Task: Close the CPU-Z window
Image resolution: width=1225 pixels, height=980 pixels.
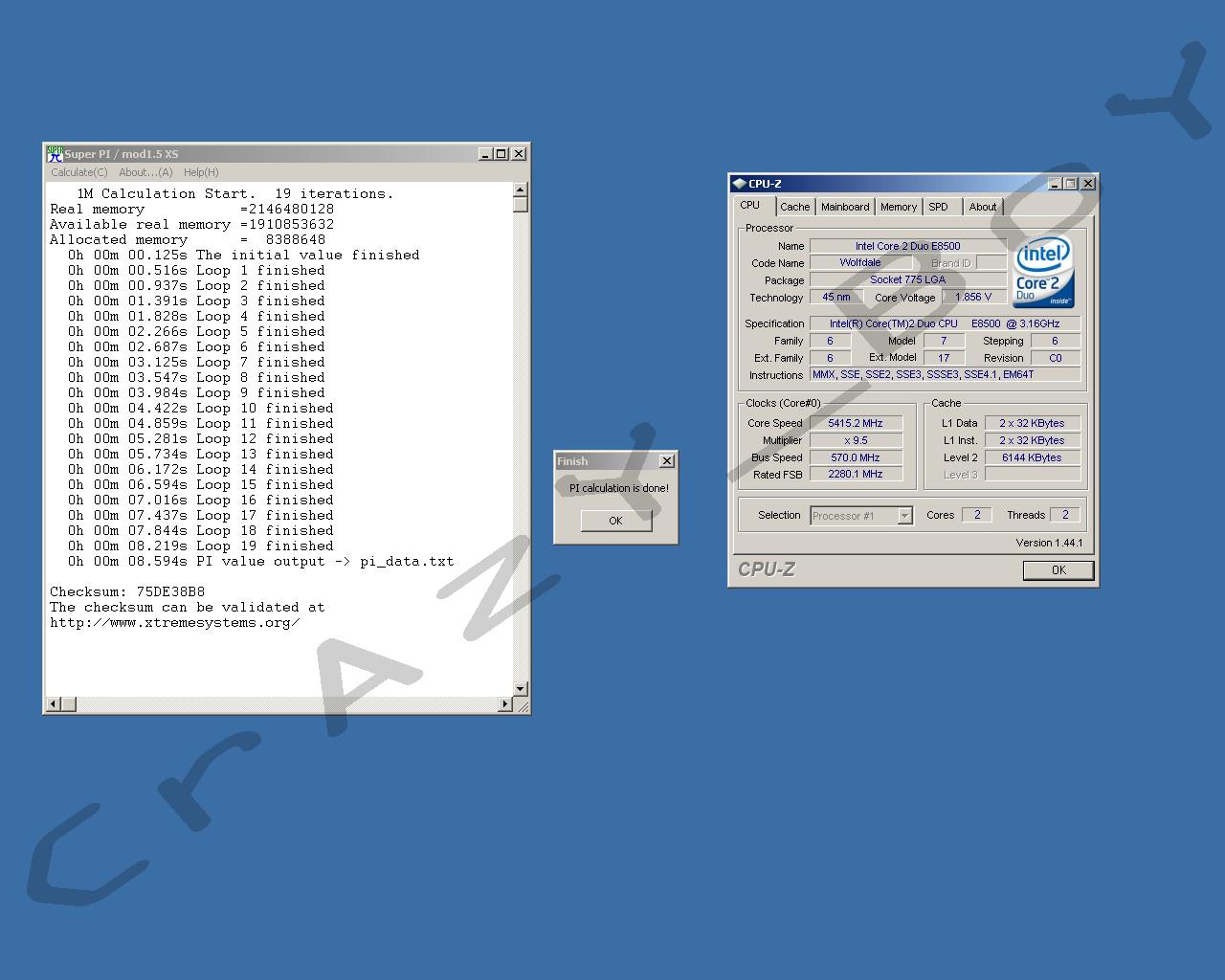Action: pos(1088,184)
